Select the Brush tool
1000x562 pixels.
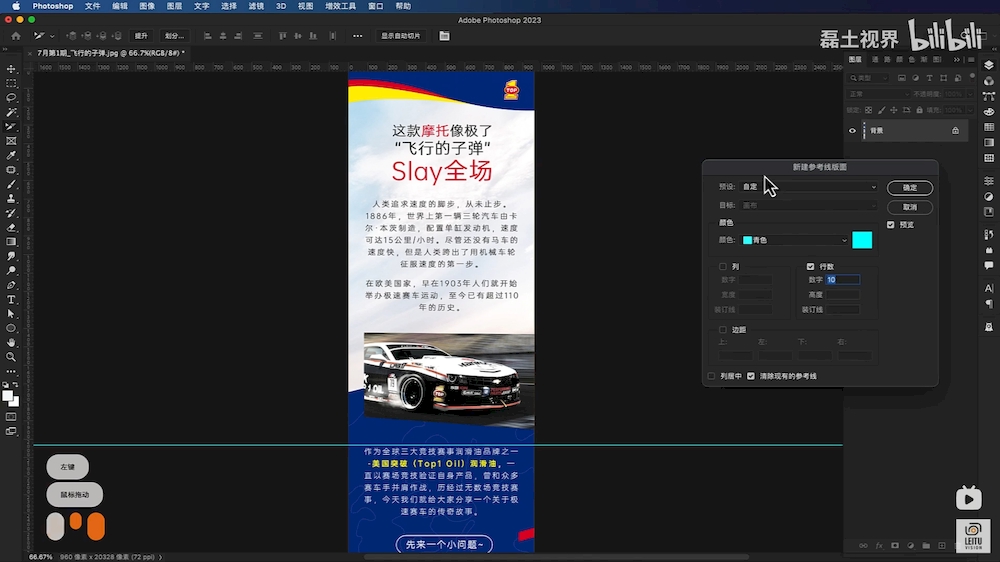[11, 184]
